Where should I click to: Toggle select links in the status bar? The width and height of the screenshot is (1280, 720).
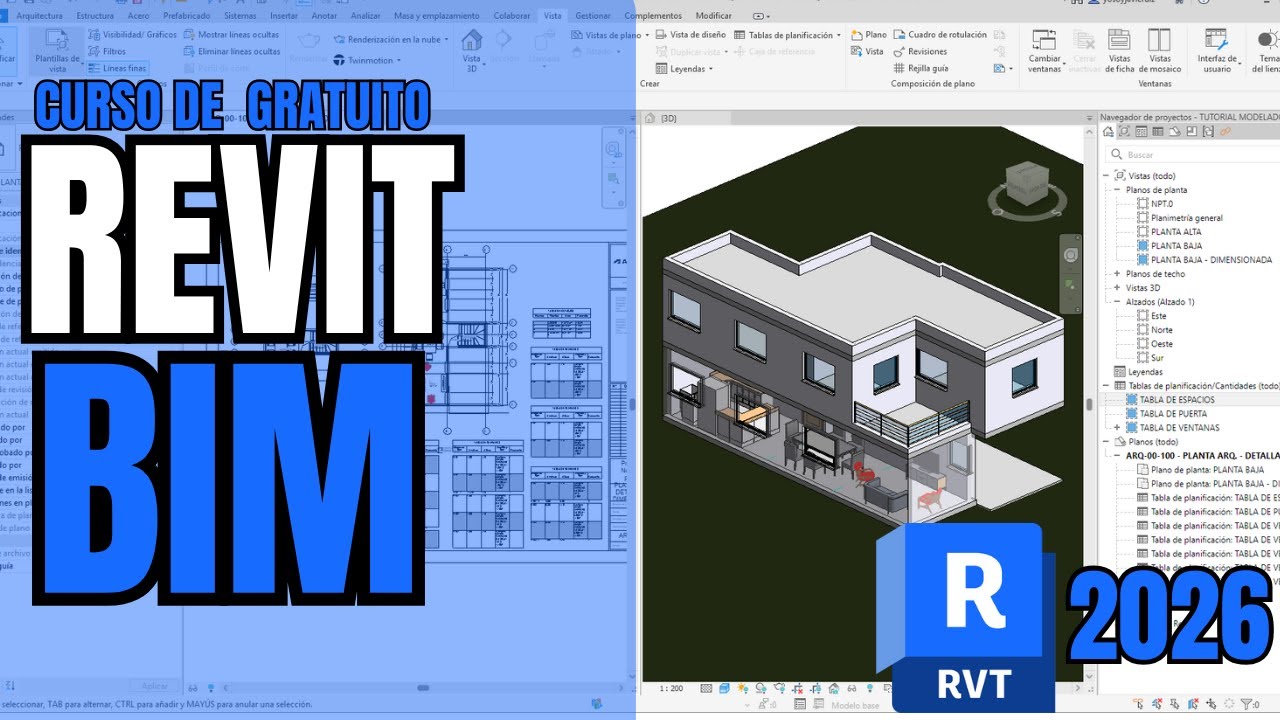[x=1139, y=706]
